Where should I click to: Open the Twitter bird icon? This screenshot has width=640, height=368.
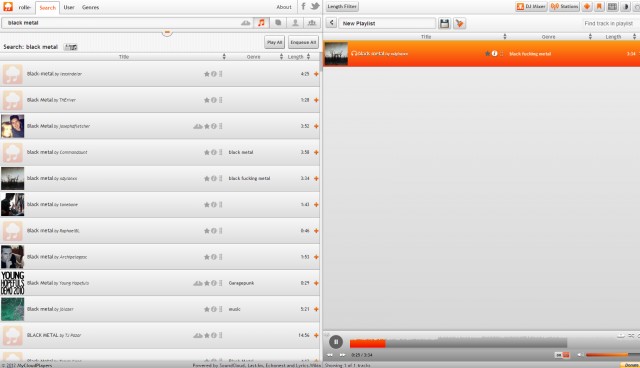click(315, 6)
